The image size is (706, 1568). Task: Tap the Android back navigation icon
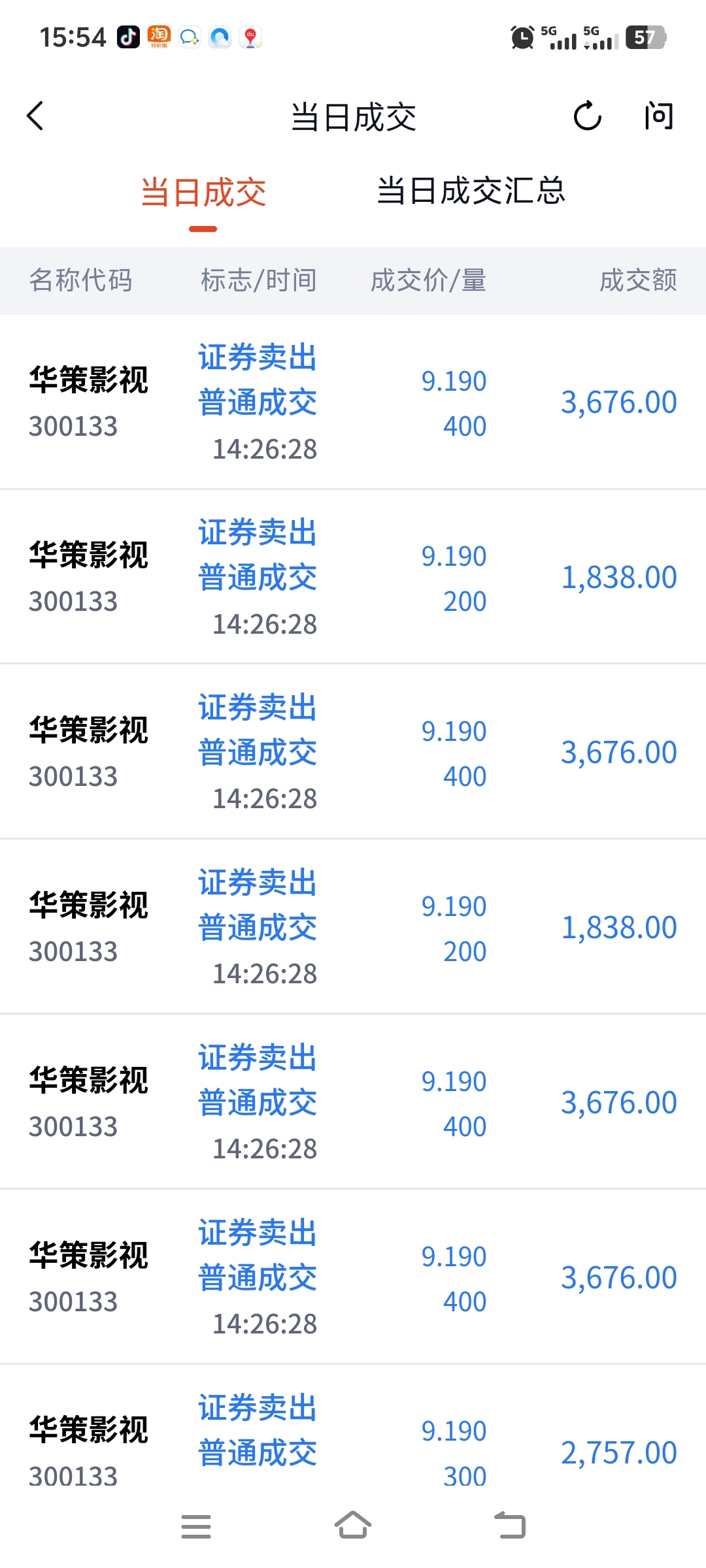click(x=510, y=1526)
